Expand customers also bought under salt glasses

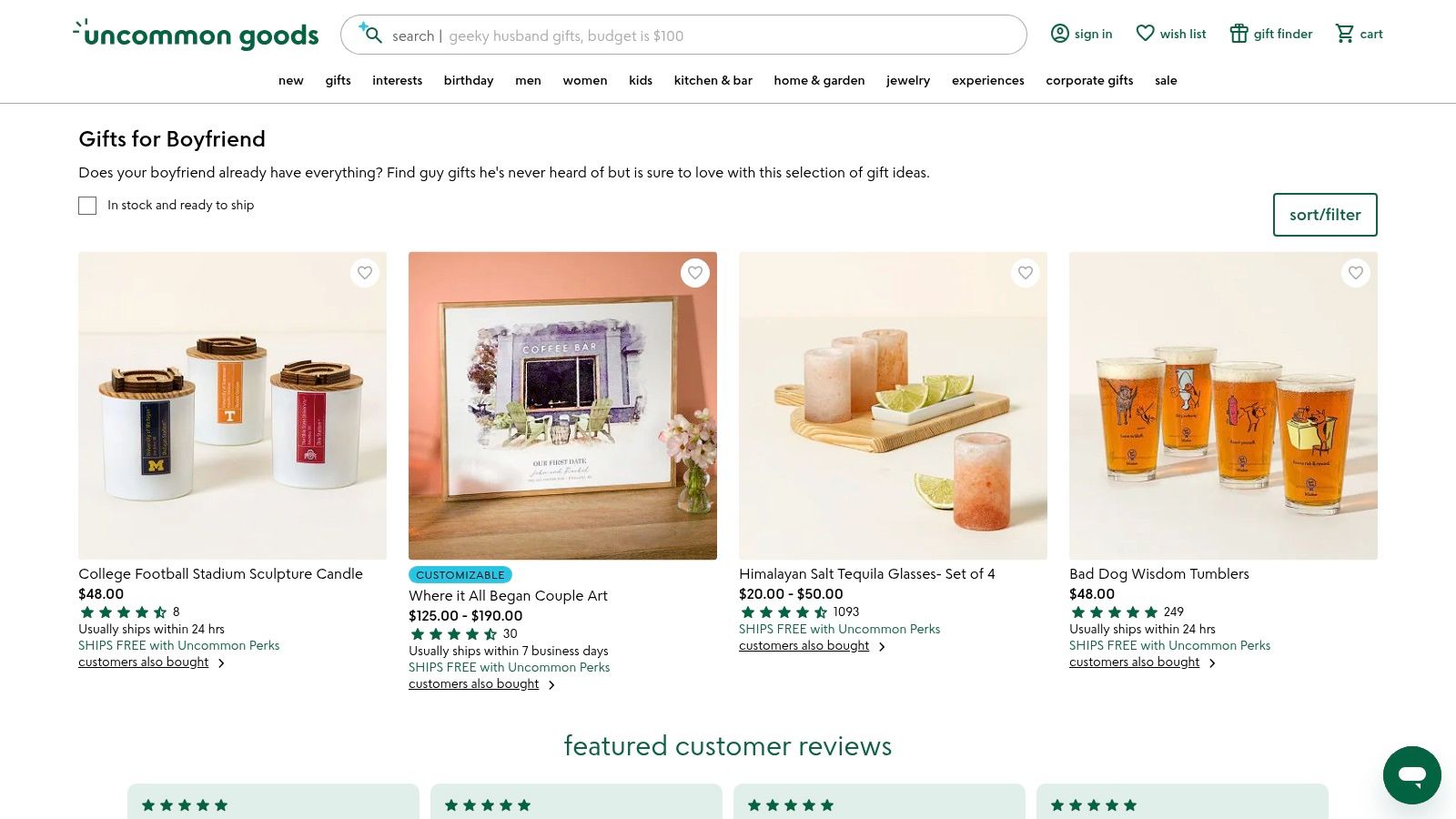coord(804,645)
